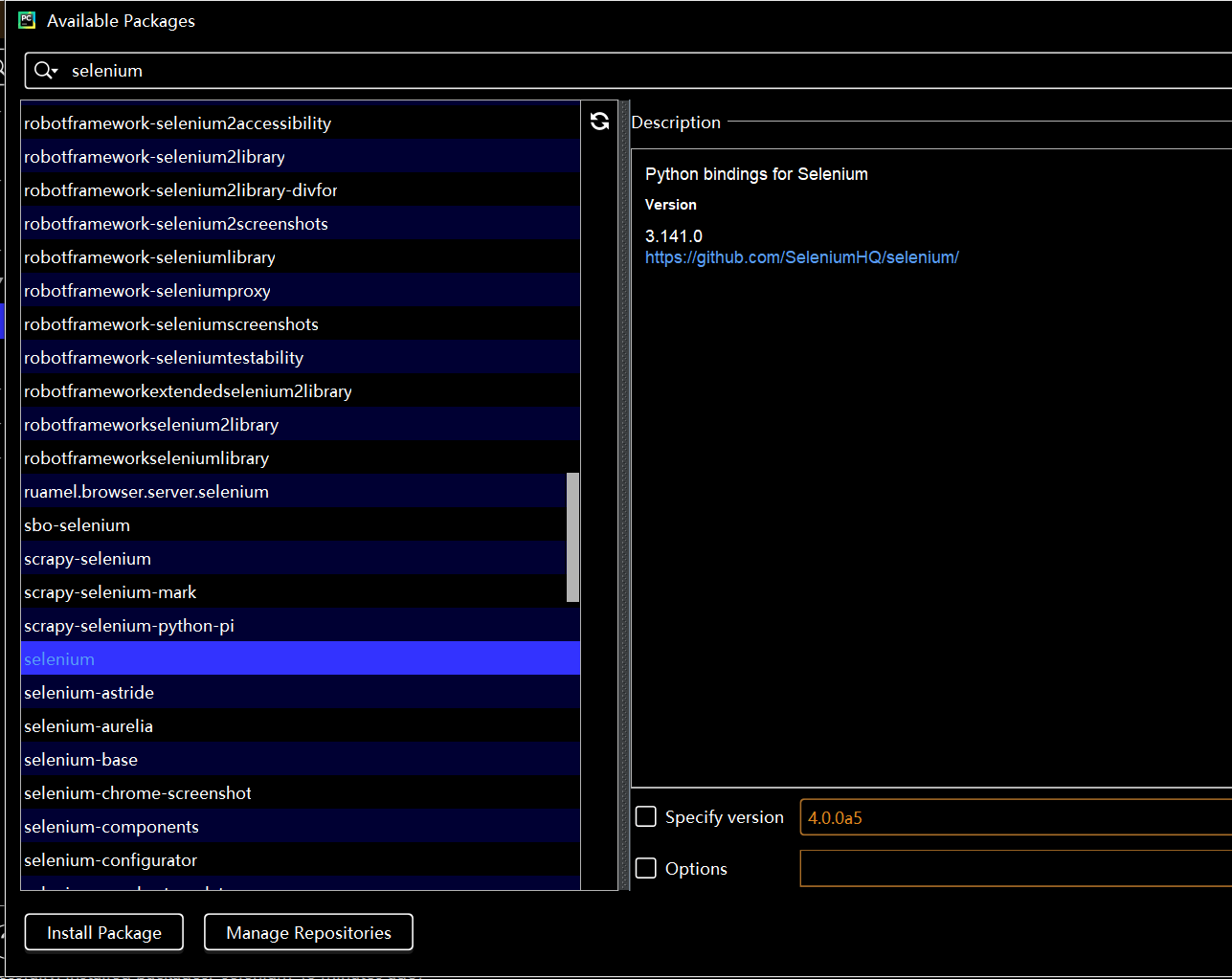
Task: Select robotframework-seleniumtestability package
Action: 301,357
